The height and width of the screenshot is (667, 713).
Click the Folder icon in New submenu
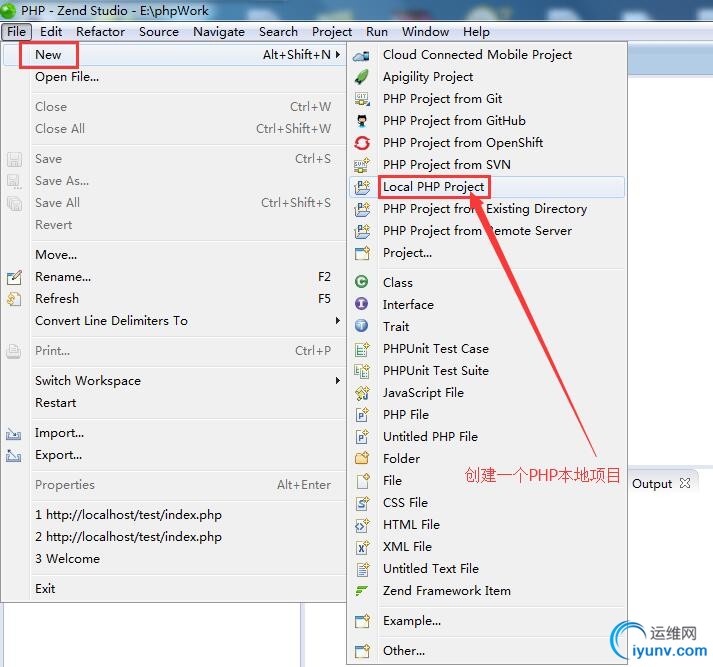[x=362, y=458]
